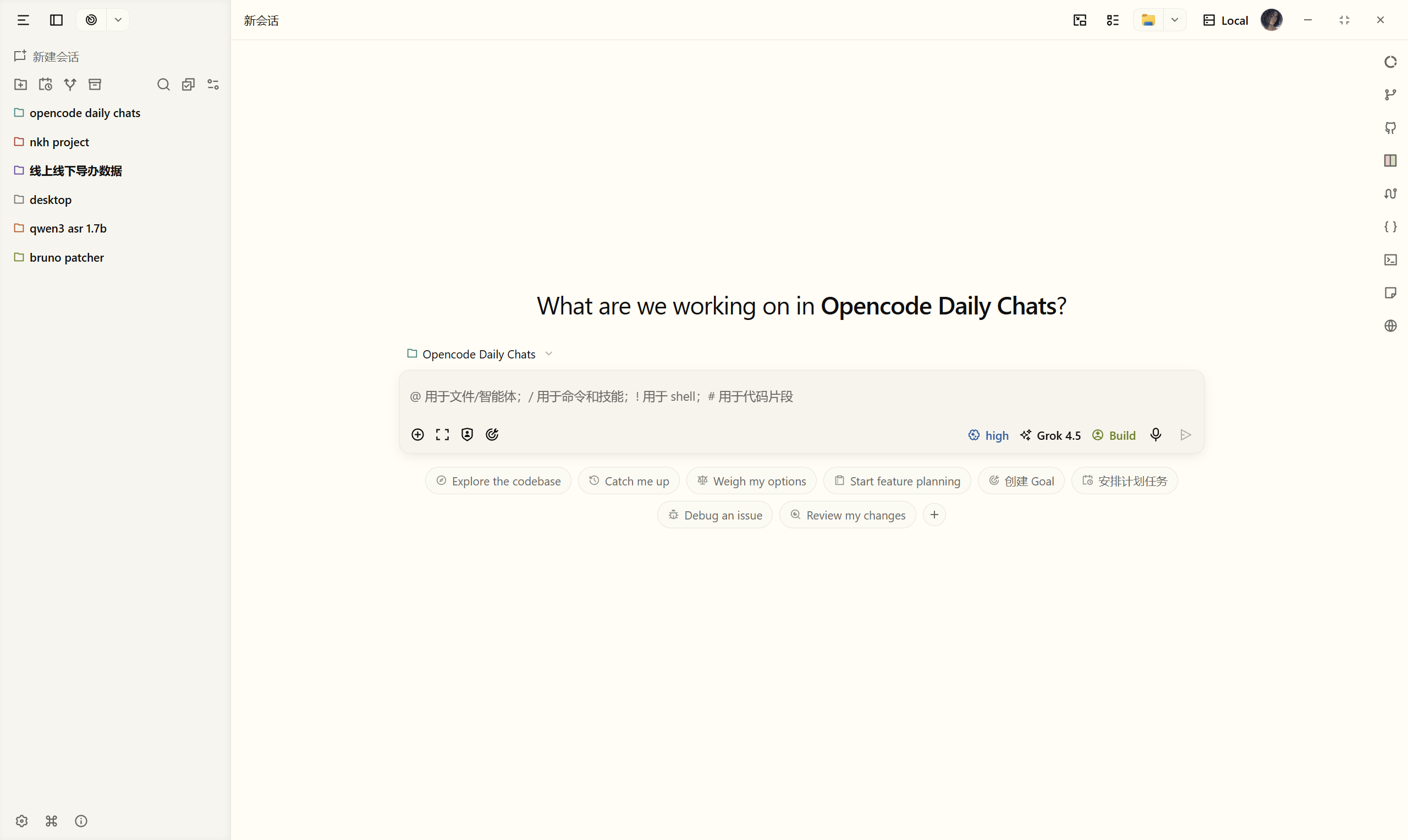Minimize the application window

[1308, 20]
